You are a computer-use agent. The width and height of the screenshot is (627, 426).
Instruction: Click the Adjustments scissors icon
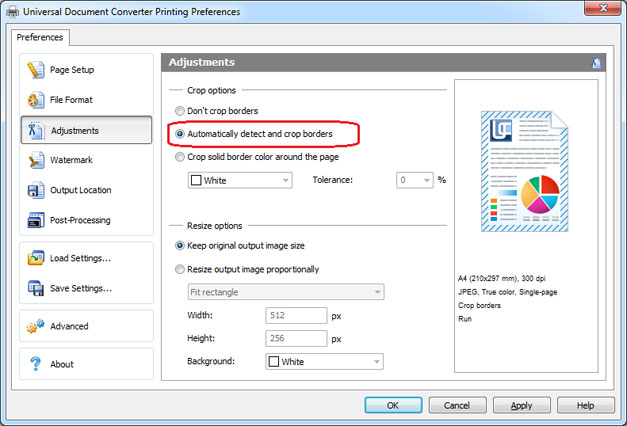[x=36, y=130]
